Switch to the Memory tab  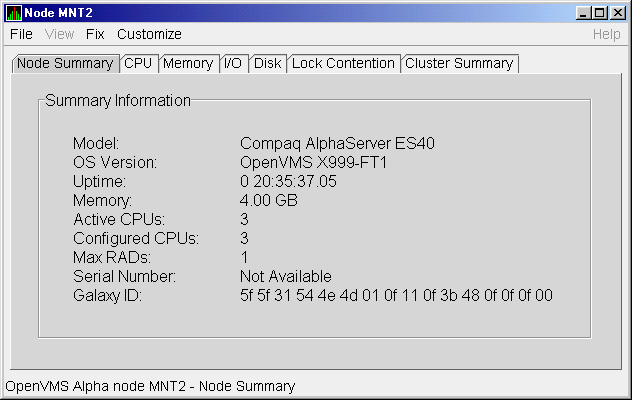click(188, 63)
